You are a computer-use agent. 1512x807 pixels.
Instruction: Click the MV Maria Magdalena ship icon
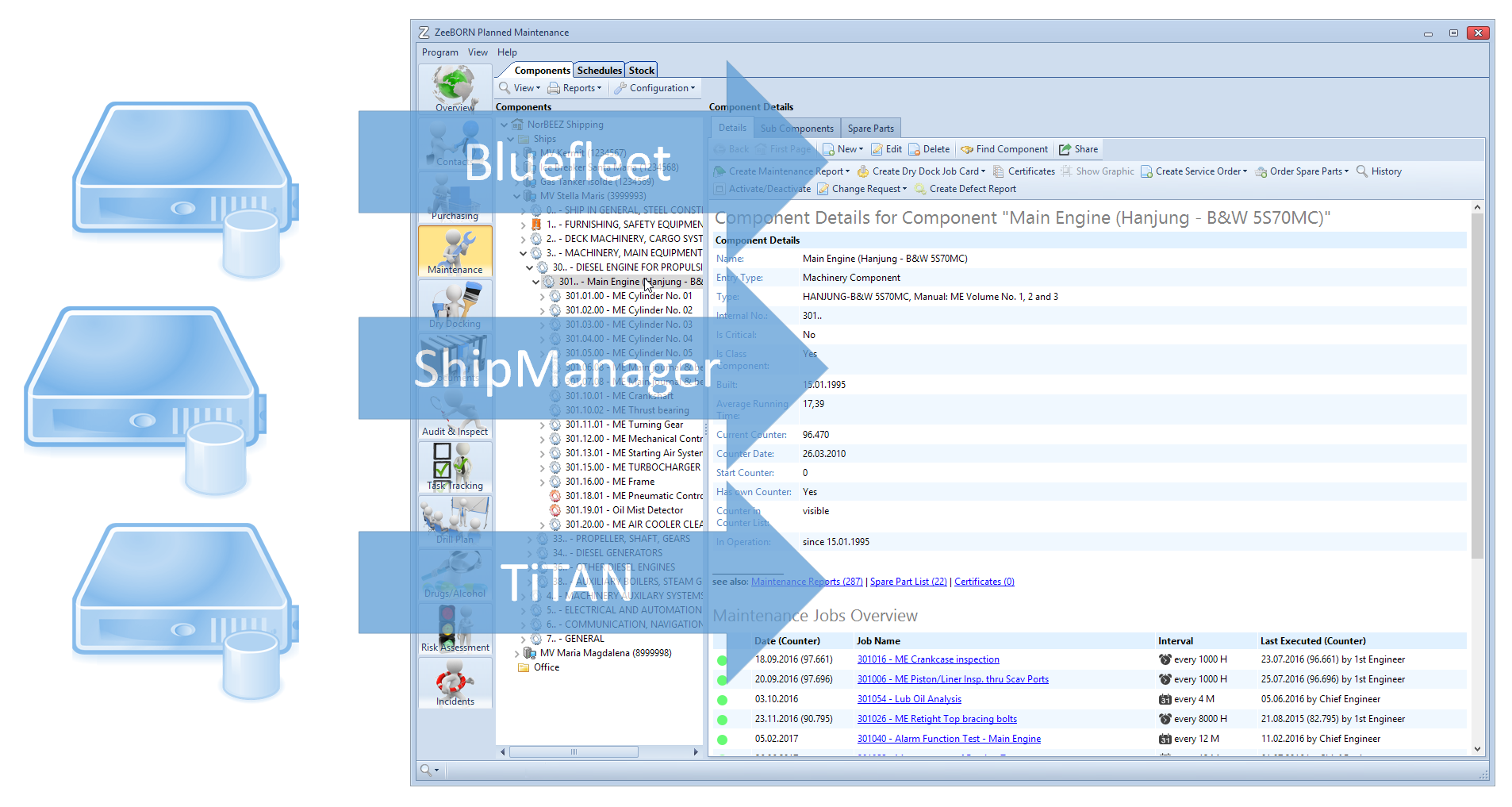click(x=530, y=653)
